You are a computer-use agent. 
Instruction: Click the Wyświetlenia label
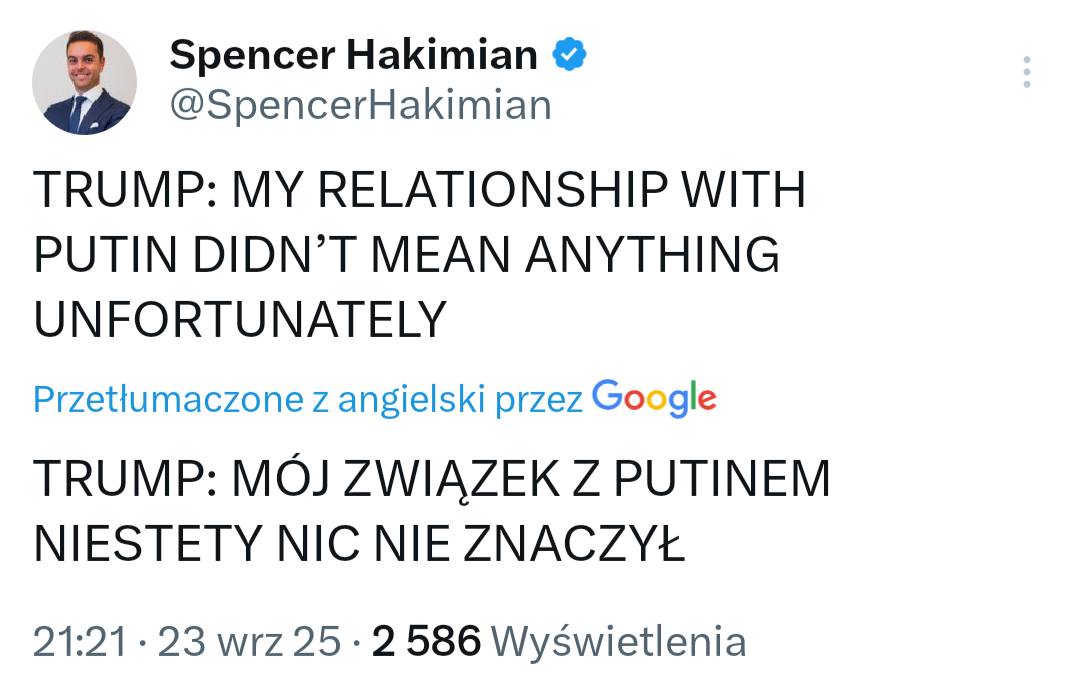coord(620,641)
